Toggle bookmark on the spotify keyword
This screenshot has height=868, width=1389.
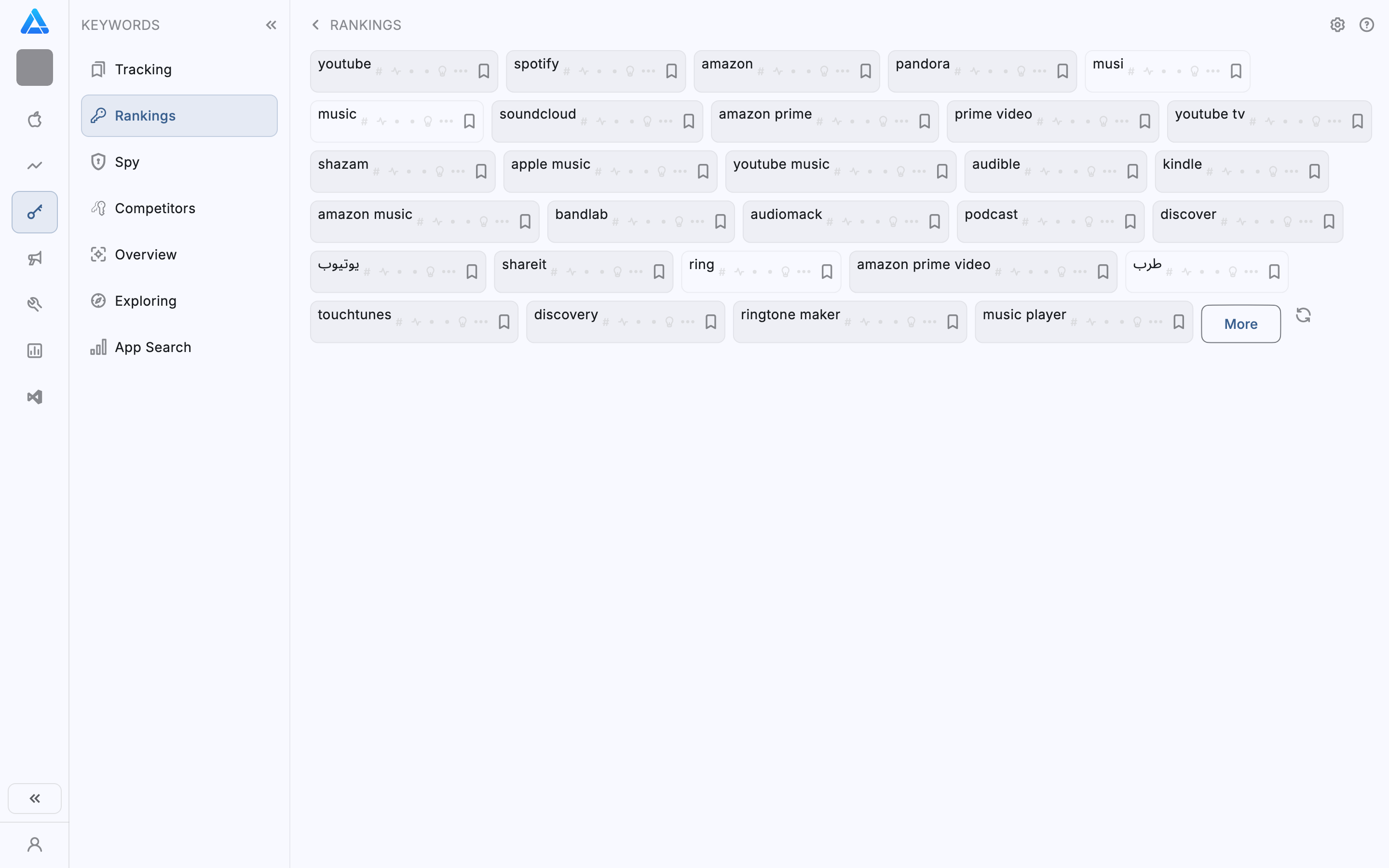pos(671,71)
